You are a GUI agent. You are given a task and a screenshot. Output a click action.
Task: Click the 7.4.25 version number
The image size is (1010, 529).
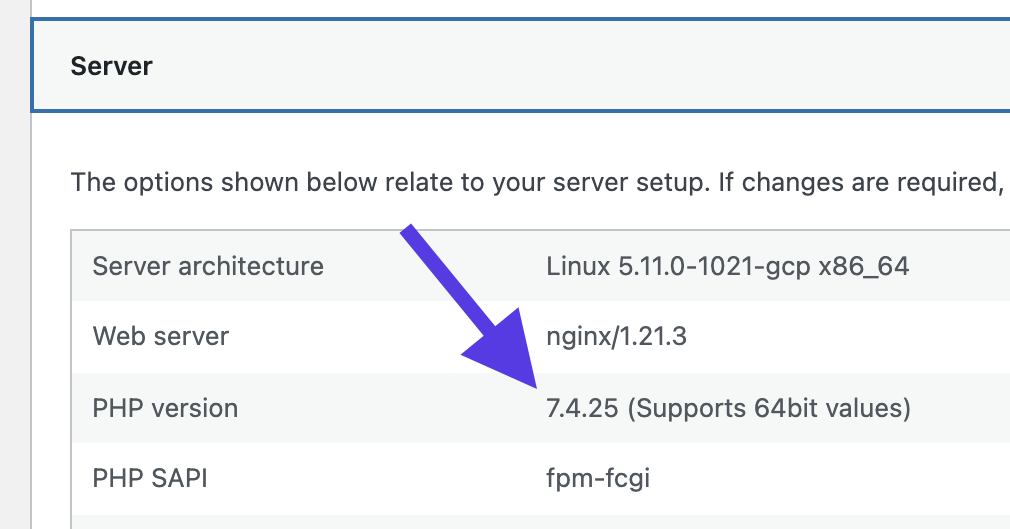pyautogui.click(x=582, y=408)
